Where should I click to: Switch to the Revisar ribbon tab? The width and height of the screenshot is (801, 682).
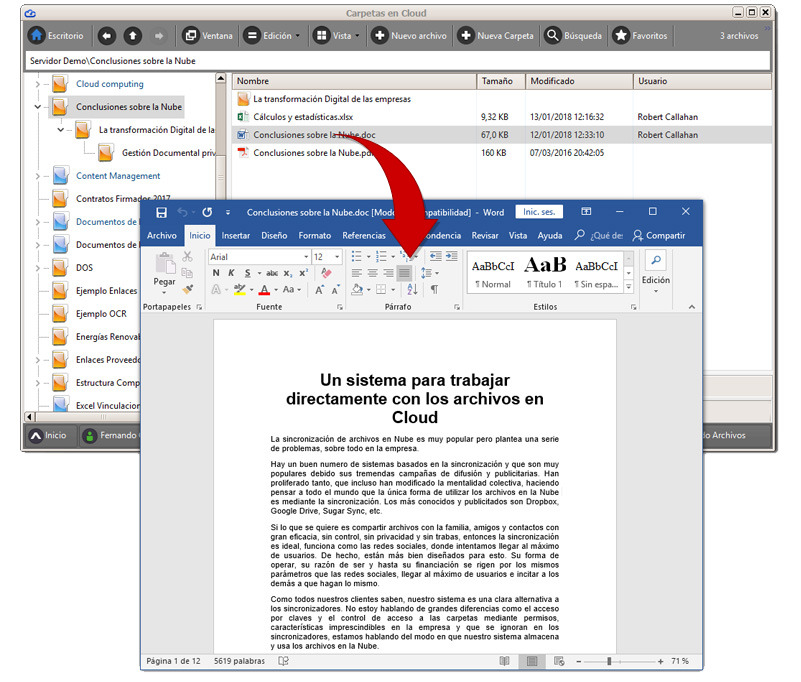tap(485, 236)
